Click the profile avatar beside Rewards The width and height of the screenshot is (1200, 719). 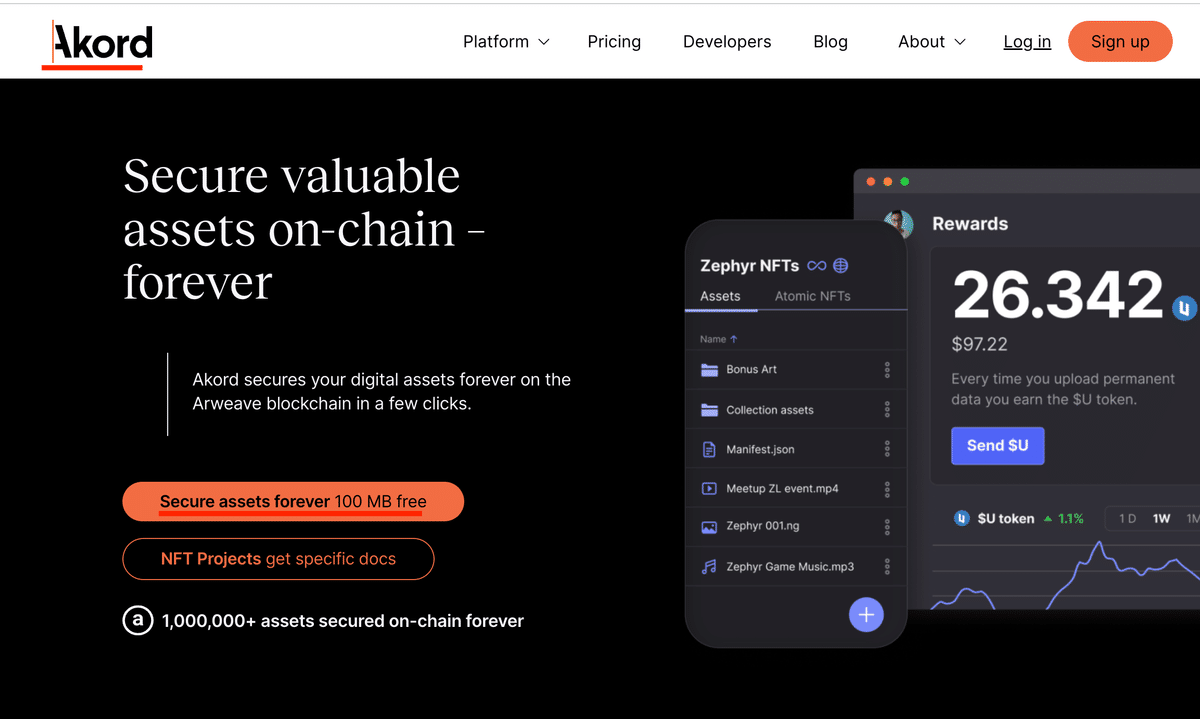pos(899,224)
